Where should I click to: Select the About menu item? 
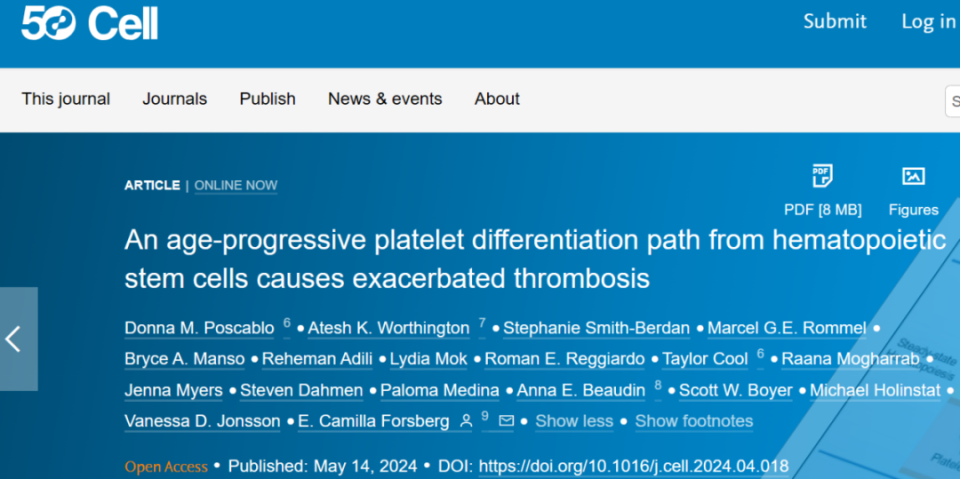pos(497,99)
